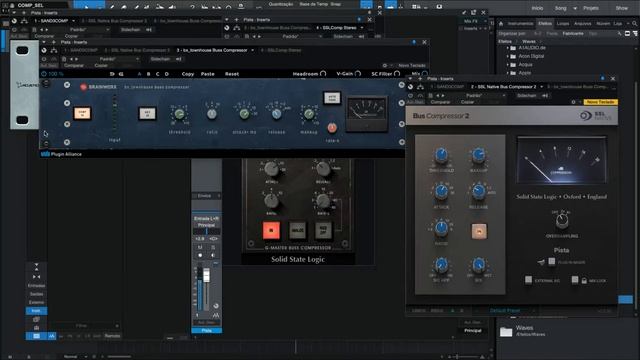The height and width of the screenshot is (360, 640).
Task: Toggle IN button on G-Master Buss Compressor
Action: [271, 230]
